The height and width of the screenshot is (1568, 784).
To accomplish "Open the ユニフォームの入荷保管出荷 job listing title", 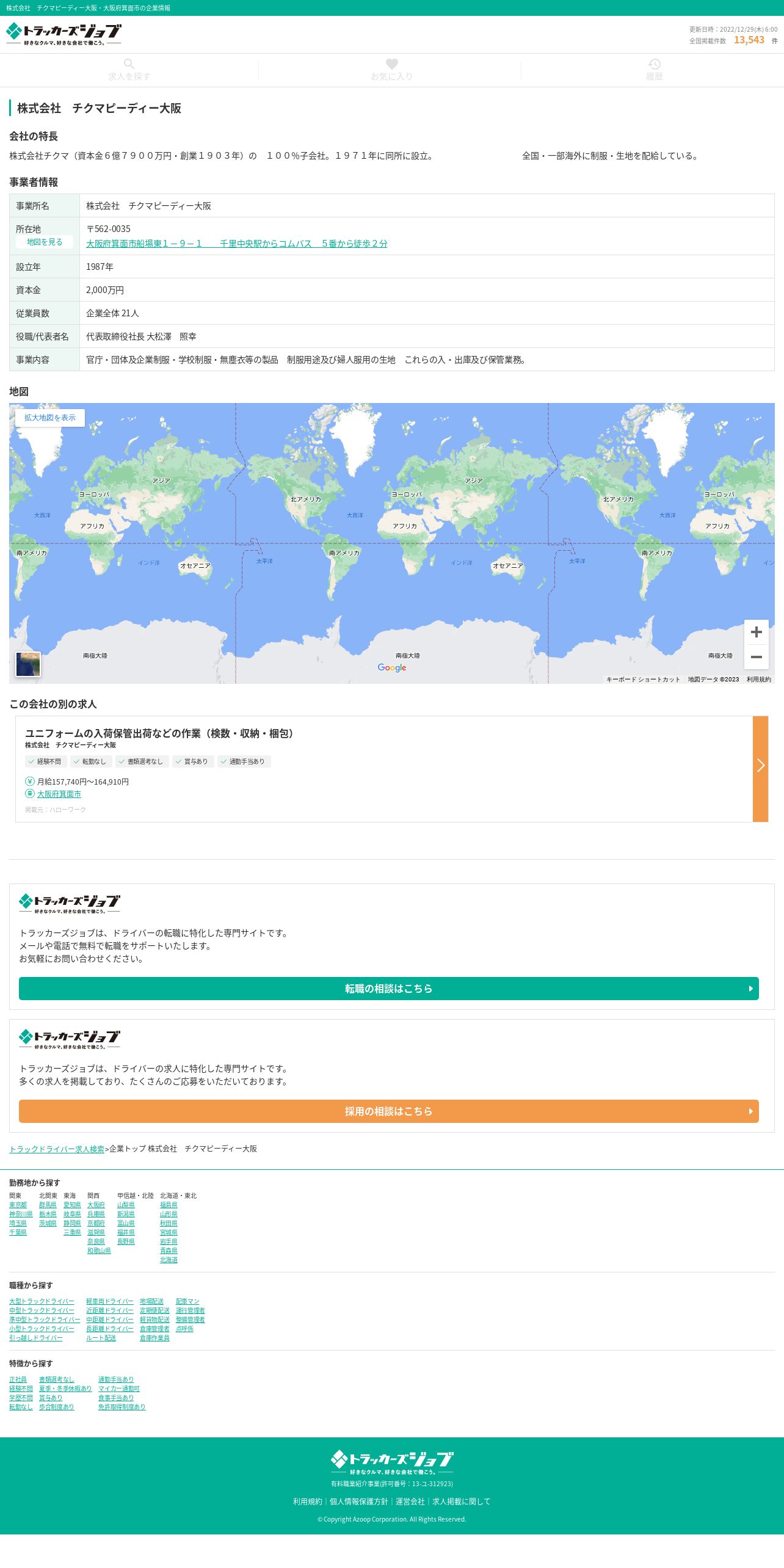I will coord(162,733).
